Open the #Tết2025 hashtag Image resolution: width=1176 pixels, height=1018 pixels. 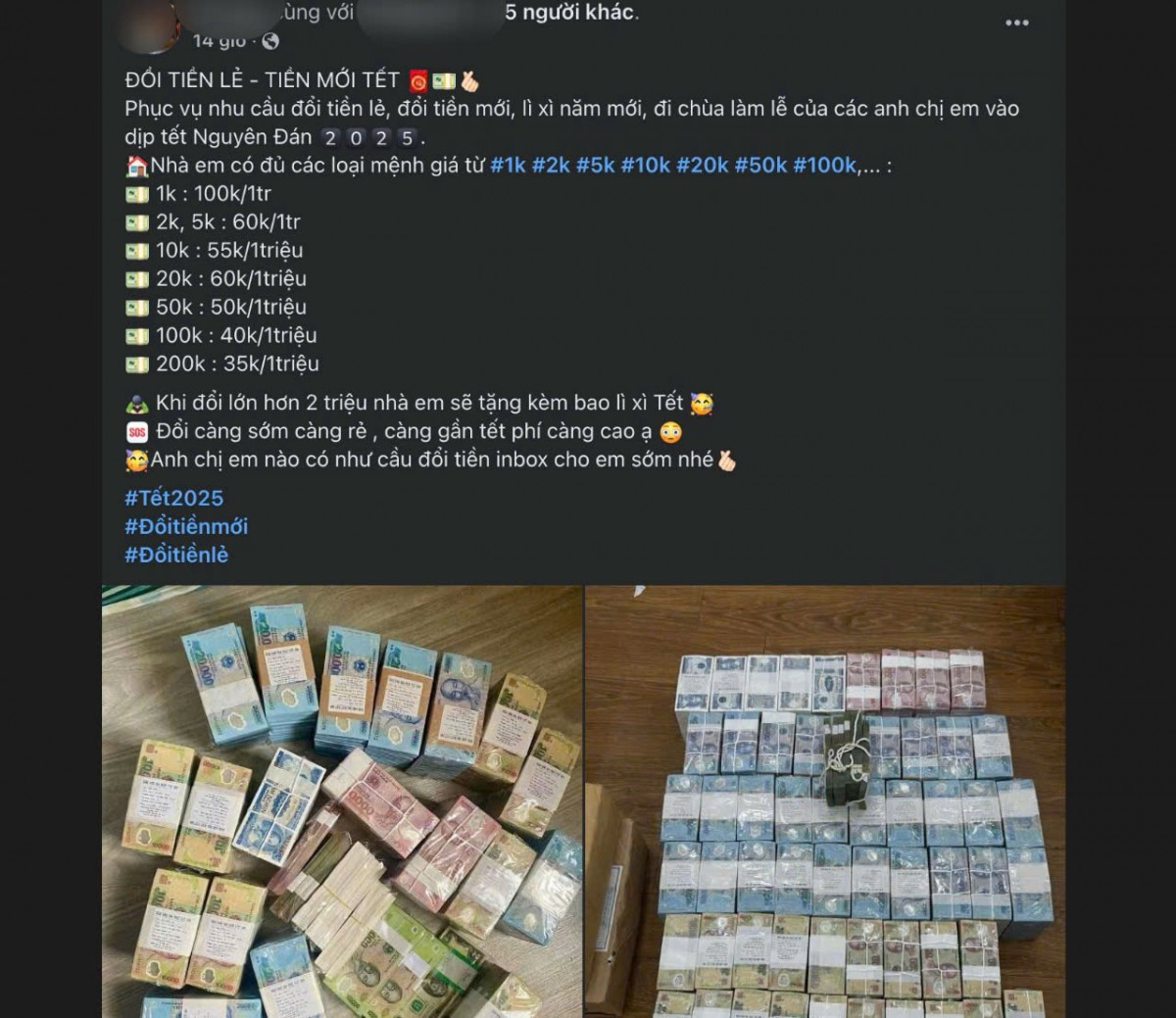(174, 498)
